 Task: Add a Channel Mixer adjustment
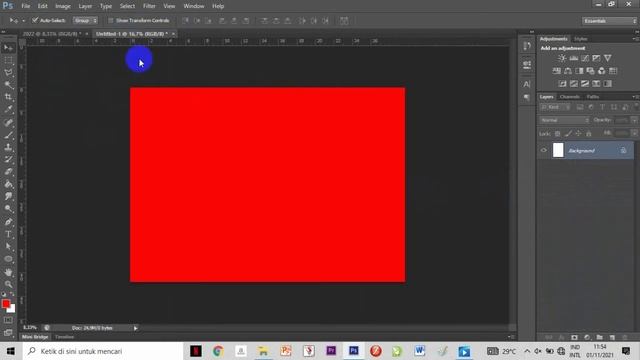pos(602,71)
